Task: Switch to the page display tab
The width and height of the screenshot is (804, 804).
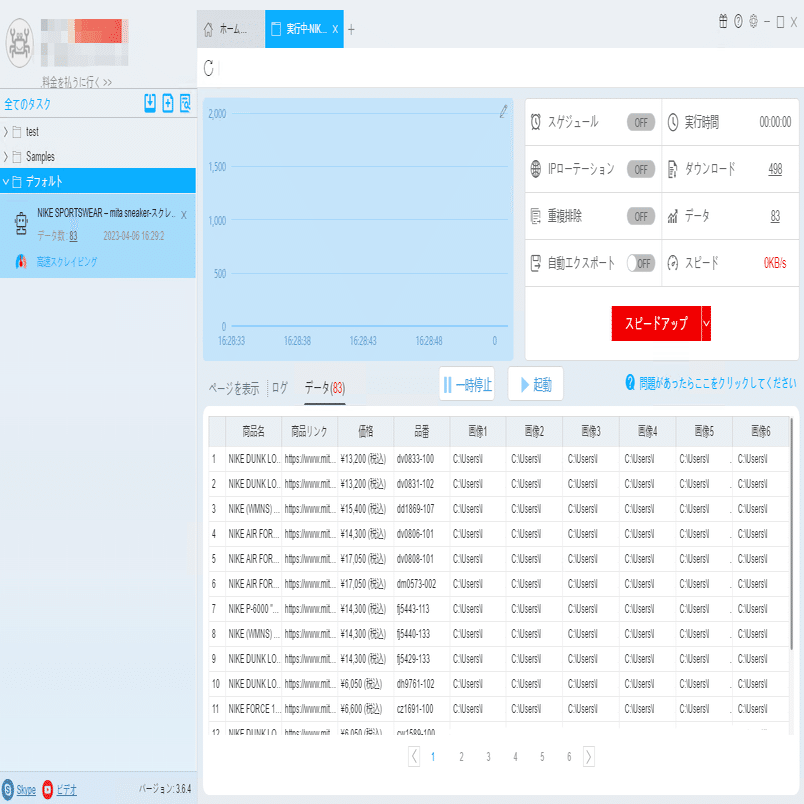Action: tap(234, 388)
